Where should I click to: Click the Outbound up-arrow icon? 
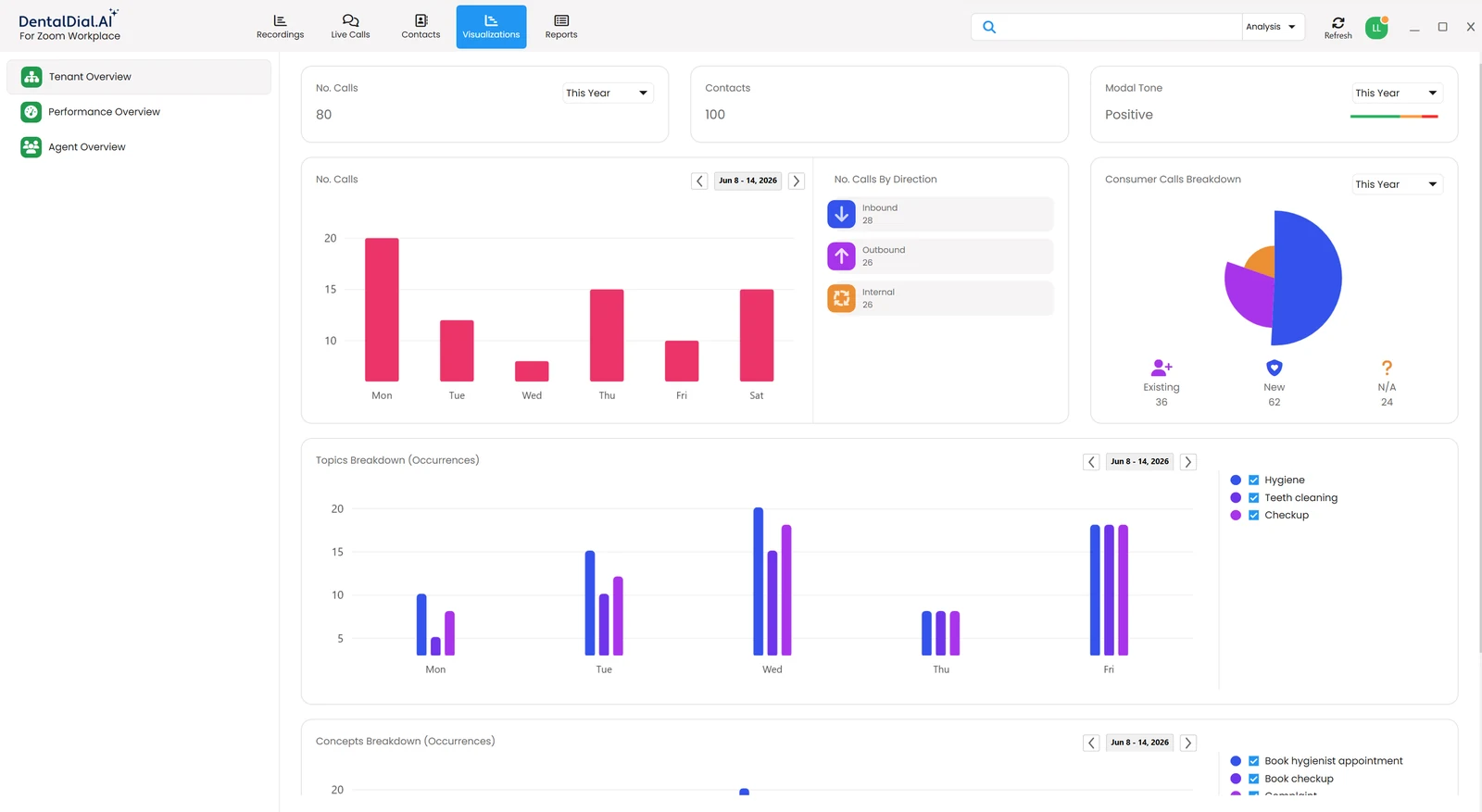(x=841, y=256)
